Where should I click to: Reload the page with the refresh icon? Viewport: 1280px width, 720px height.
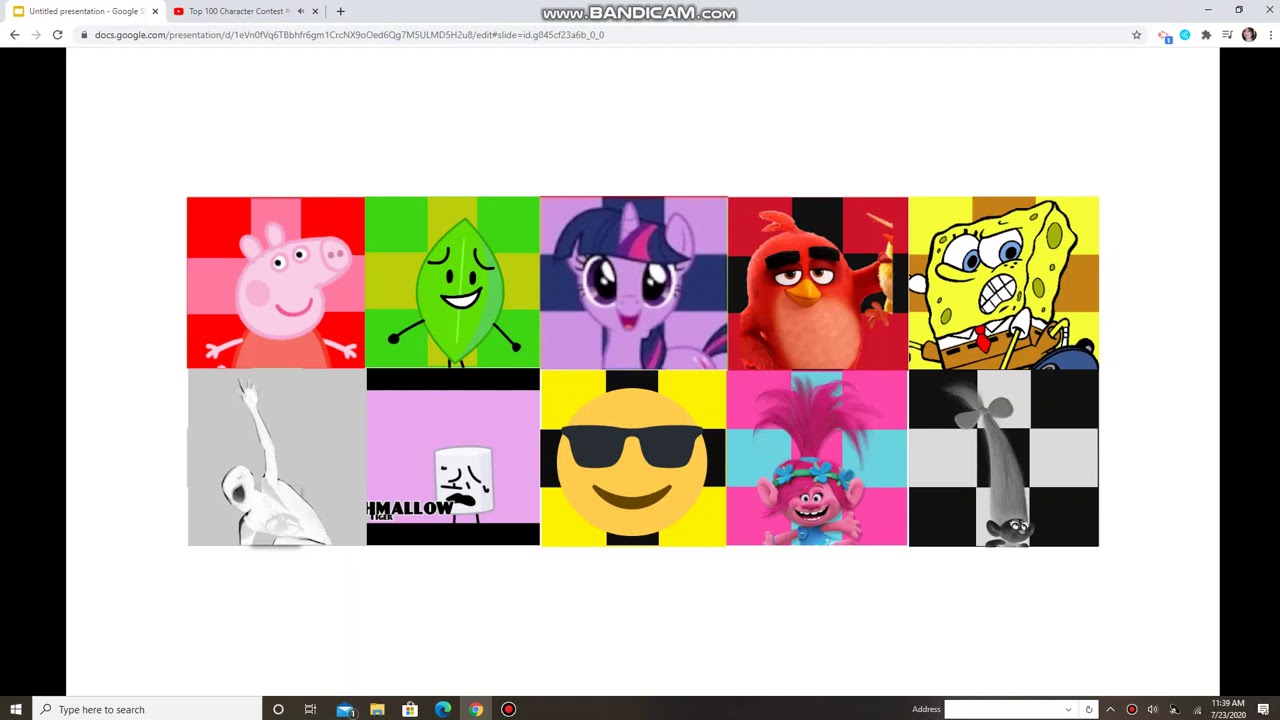[58, 35]
